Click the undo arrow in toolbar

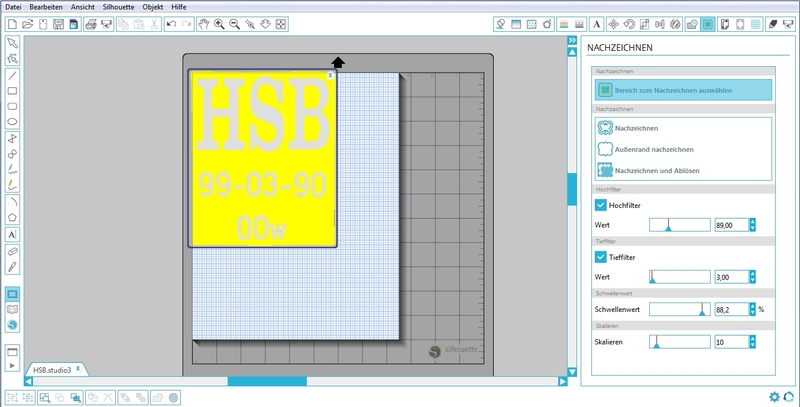pos(170,23)
